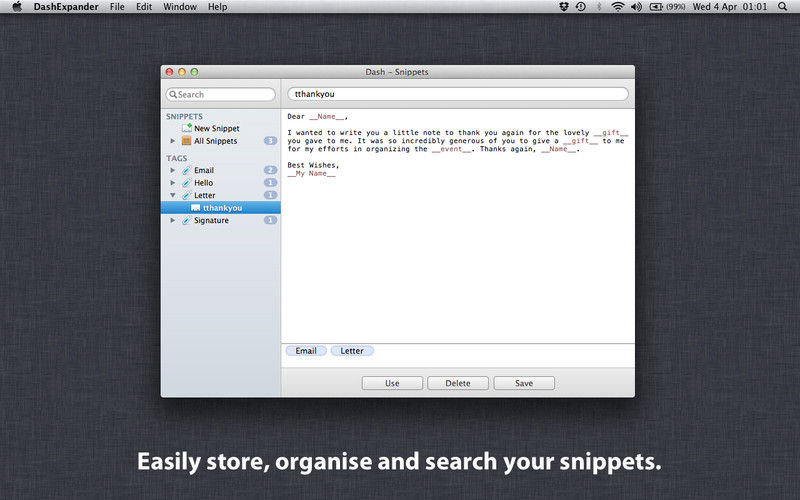Click the Signature count badge

click(x=270, y=220)
